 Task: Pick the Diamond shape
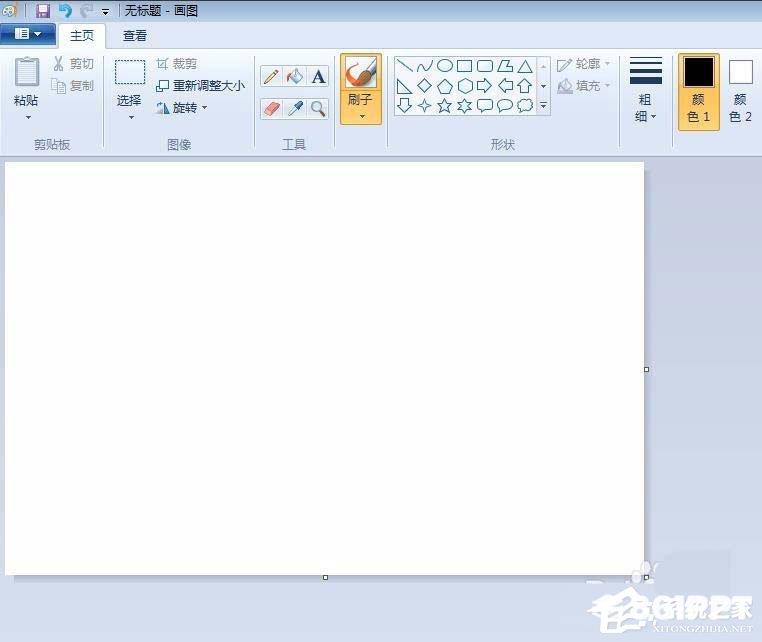tap(425, 86)
